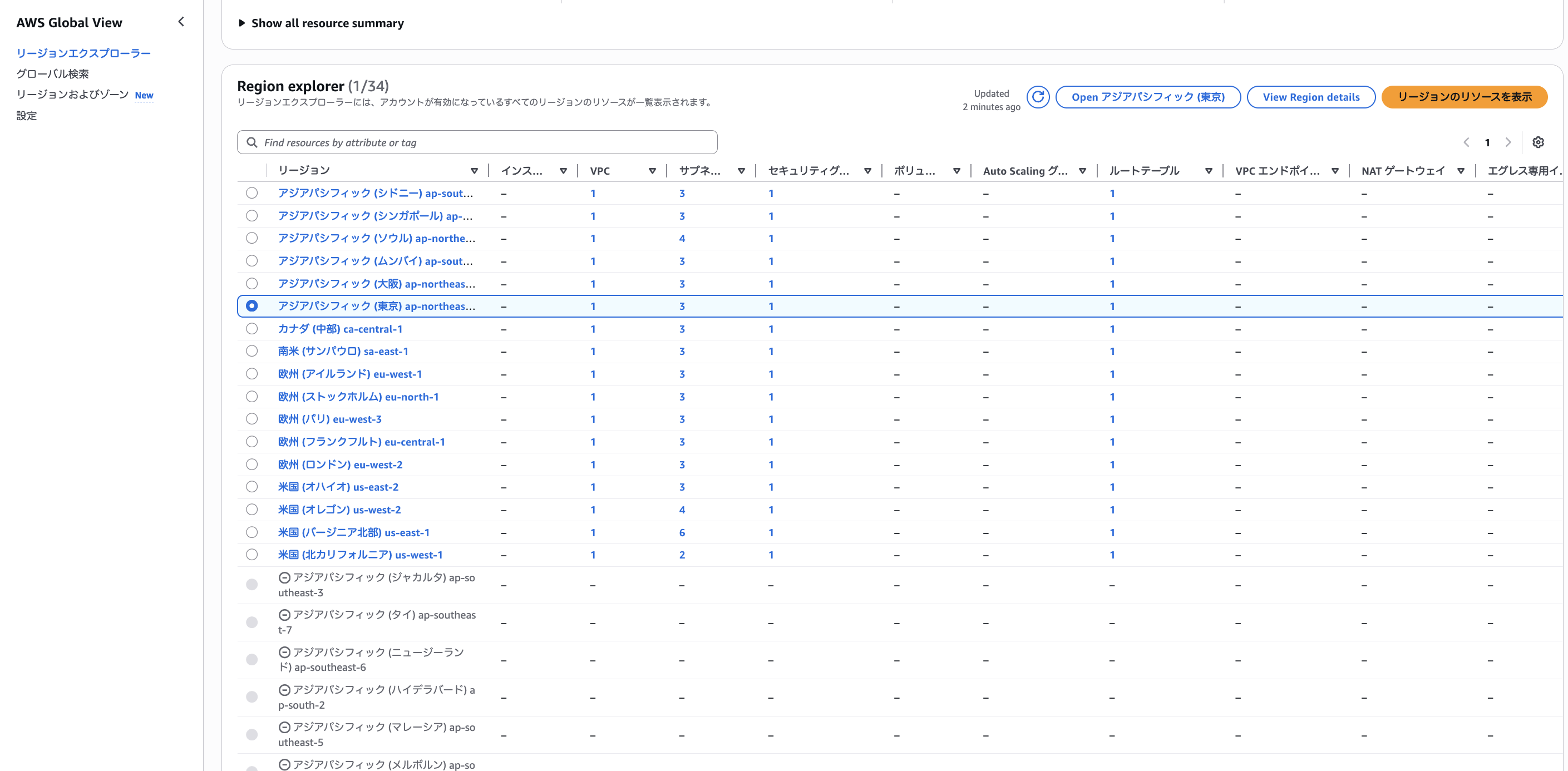
Task: Open table preferences gear icon
Action: [1537, 142]
